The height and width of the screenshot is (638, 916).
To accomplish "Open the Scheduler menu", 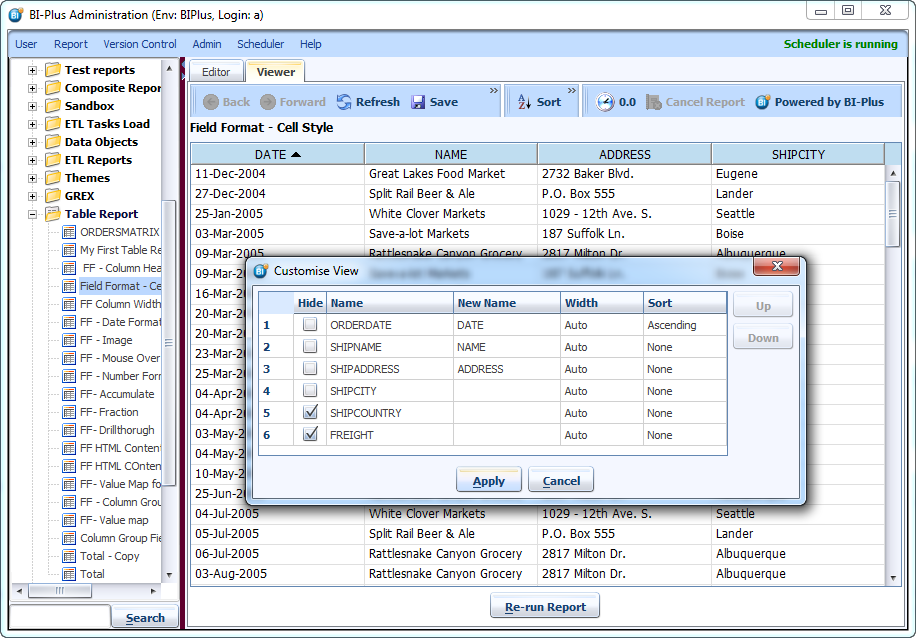I will [x=260, y=44].
